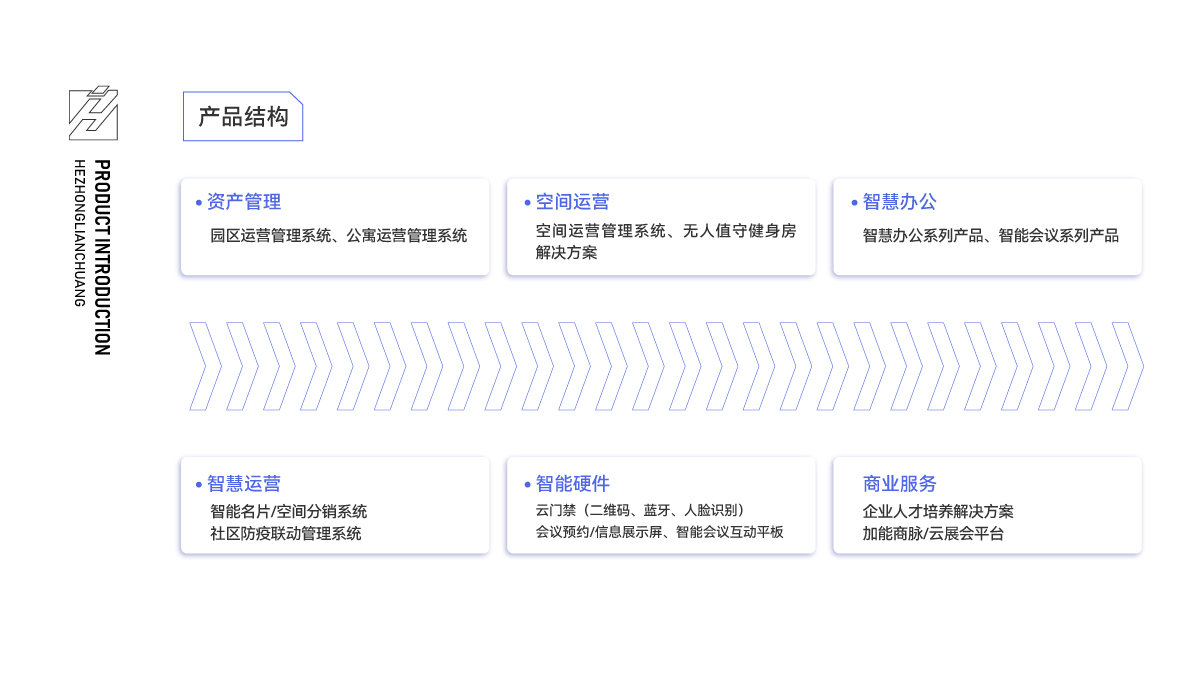This screenshot has height=684, width=1200.
Task: Click the HZ company logo
Action: [93, 113]
